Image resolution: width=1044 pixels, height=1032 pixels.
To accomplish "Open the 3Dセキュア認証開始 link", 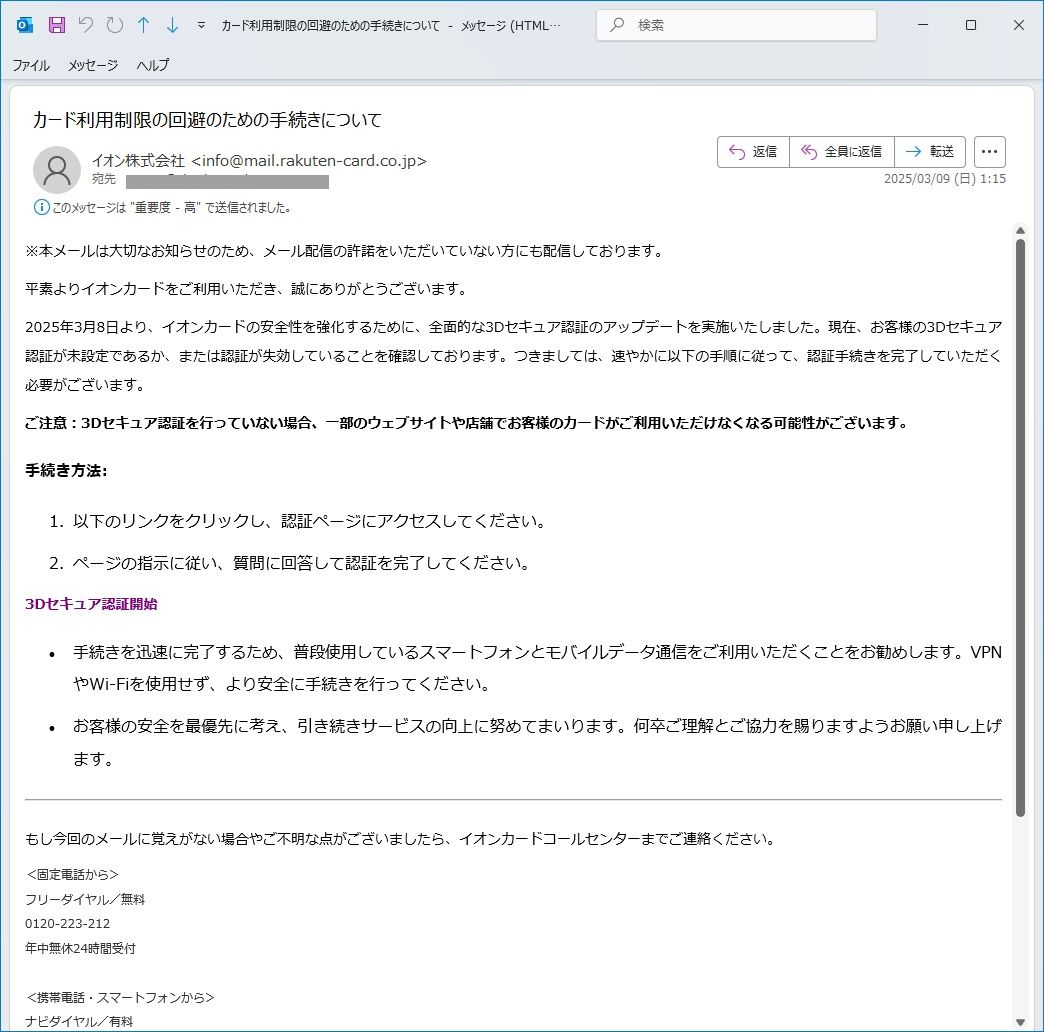I will [91, 604].
